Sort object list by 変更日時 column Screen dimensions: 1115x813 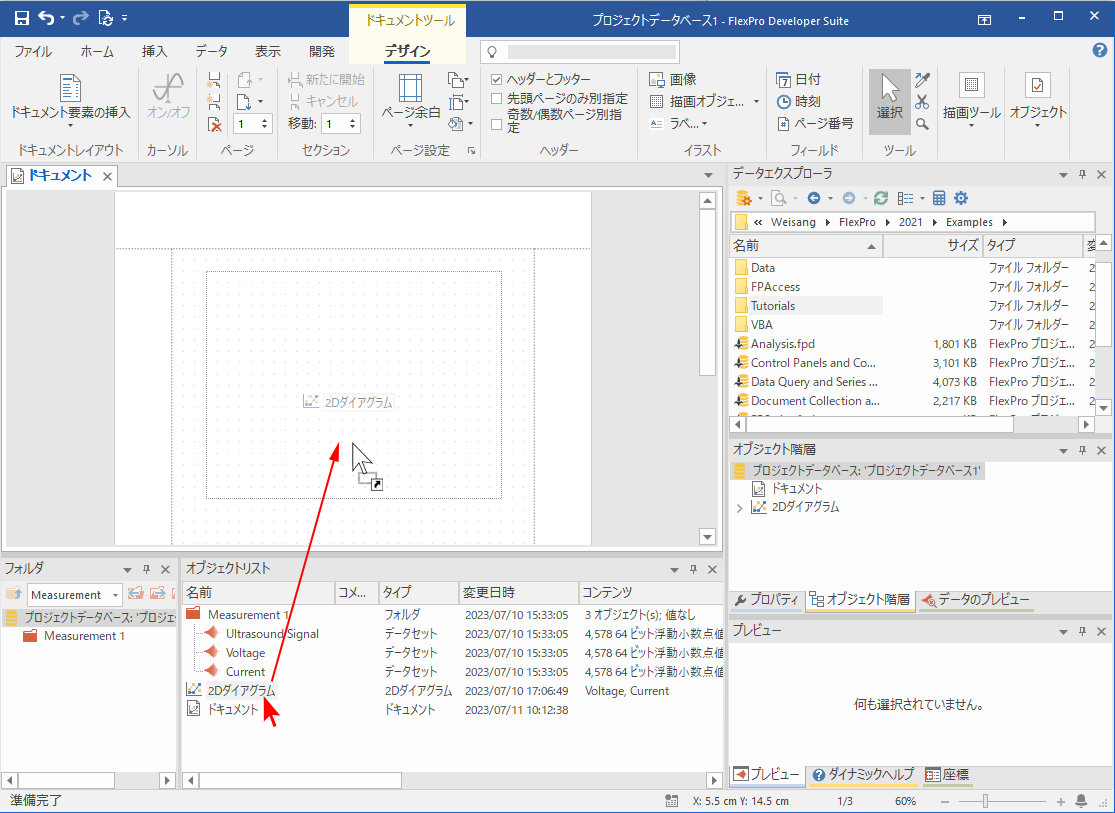pyautogui.click(x=518, y=593)
